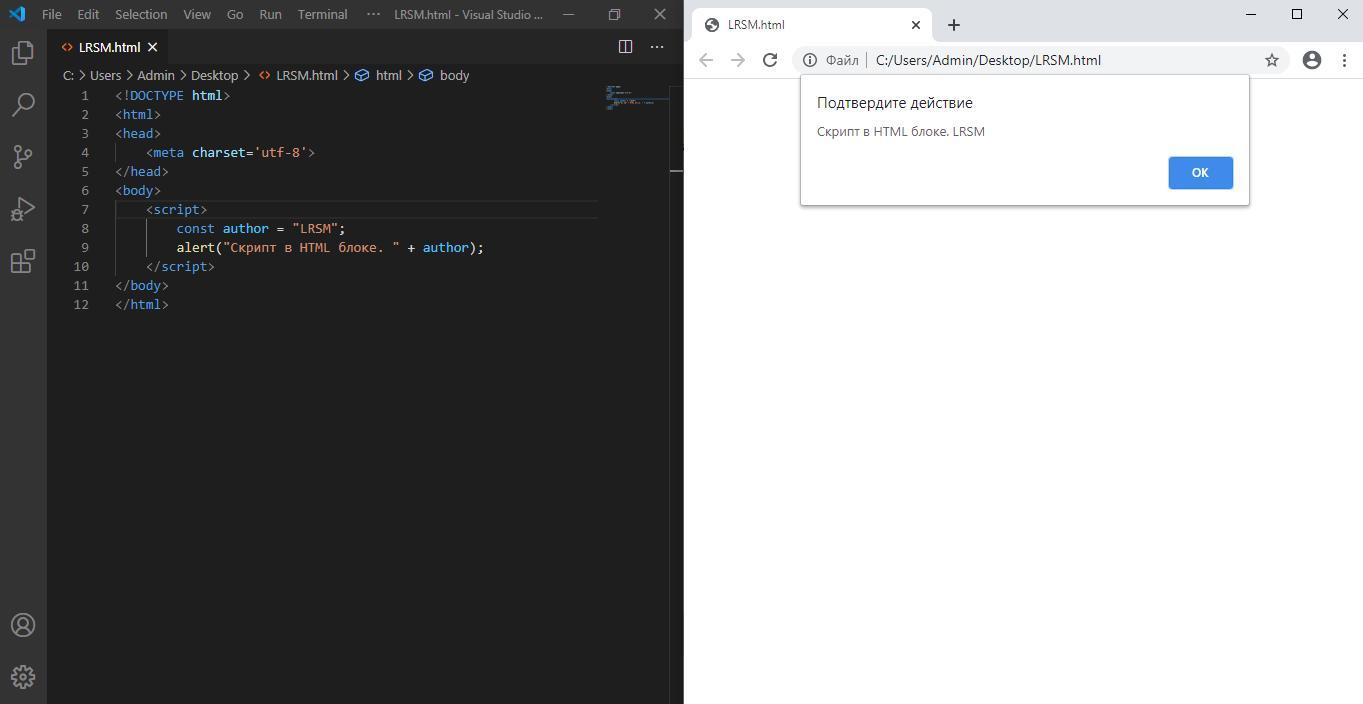Screen dimensions: 1363x704
Task: Open the Terminal menu
Action: 322,14
